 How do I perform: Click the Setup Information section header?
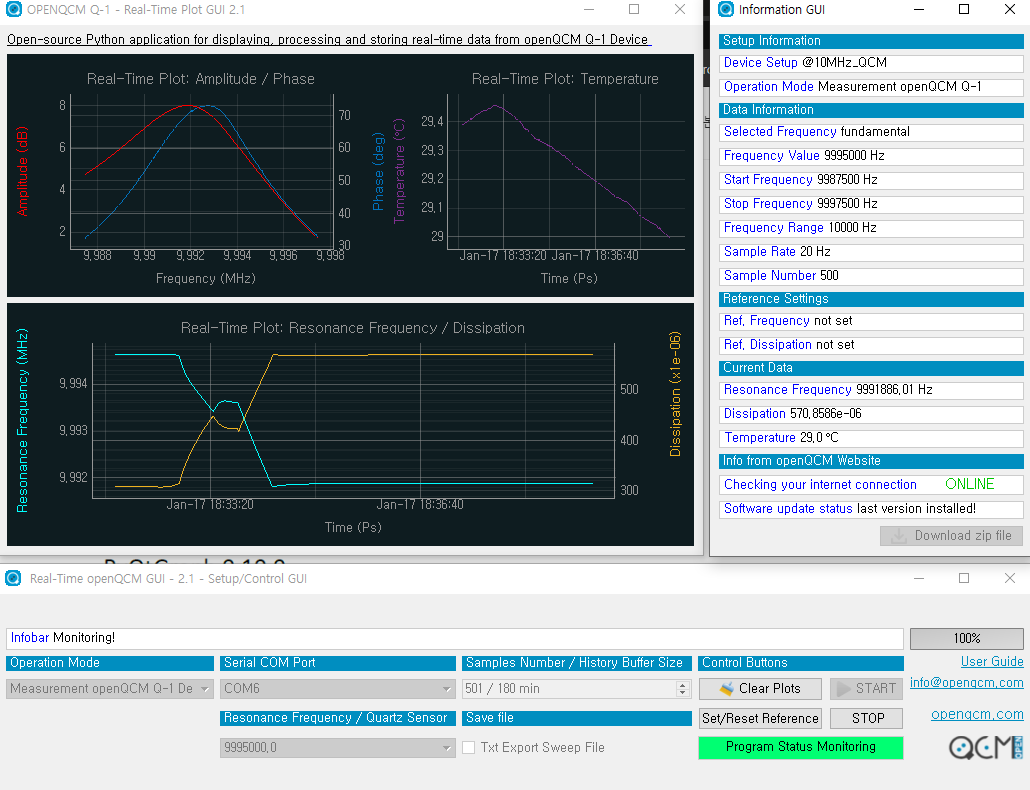click(871, 41)
